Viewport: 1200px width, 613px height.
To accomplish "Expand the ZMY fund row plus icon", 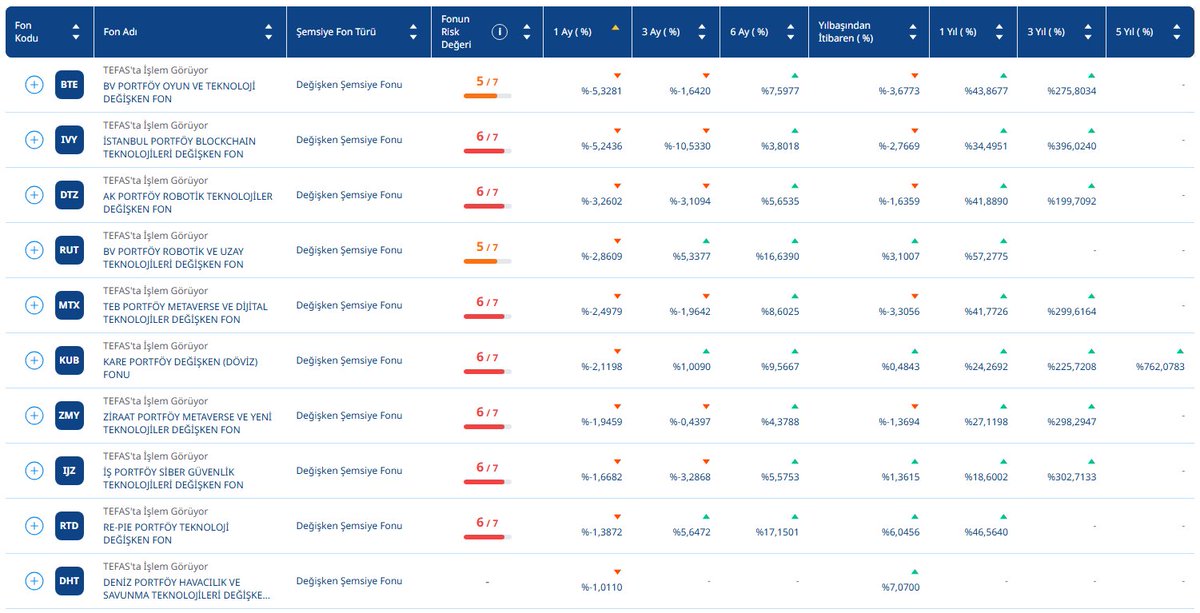I will click(x=34, y=415).
